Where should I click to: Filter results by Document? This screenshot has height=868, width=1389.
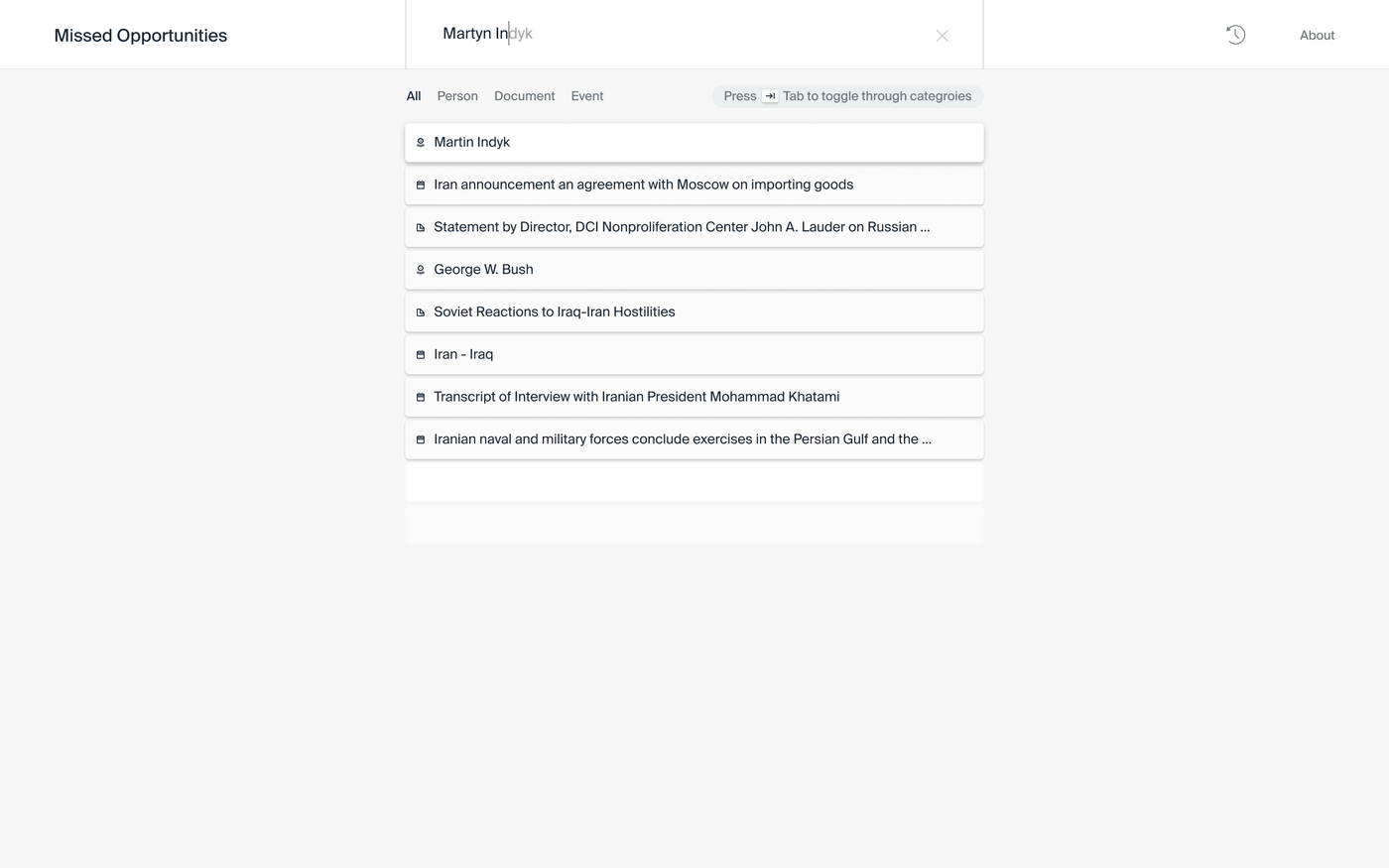coord(524,96)
